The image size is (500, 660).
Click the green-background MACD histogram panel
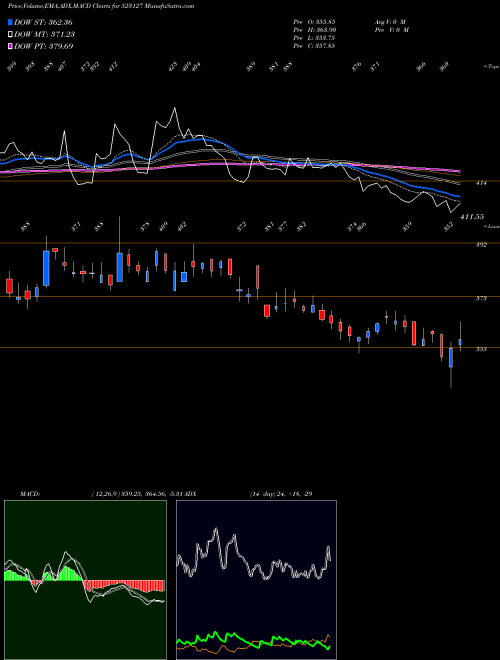[x=85, y=580]
